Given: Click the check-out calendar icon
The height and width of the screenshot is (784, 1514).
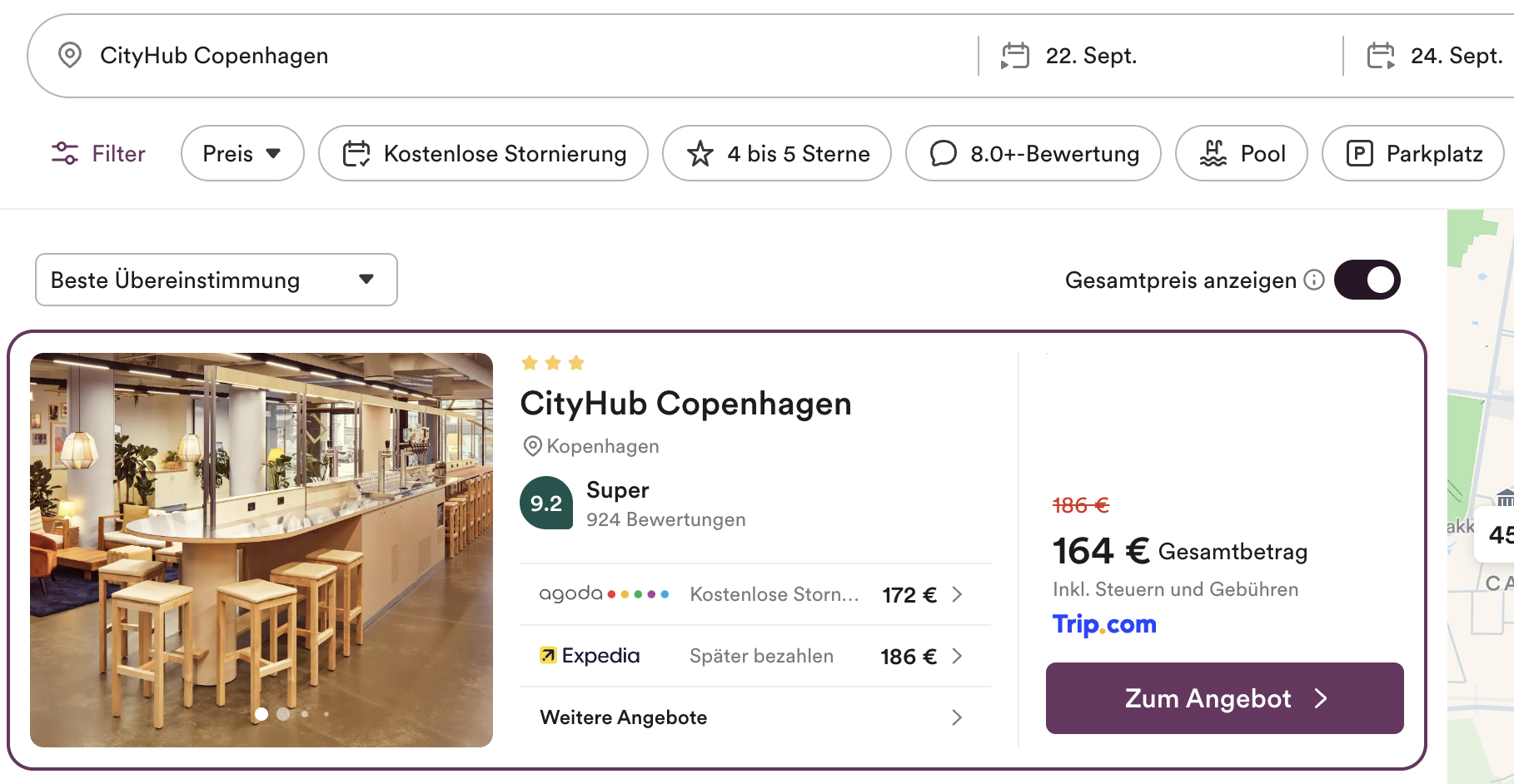Looking at the screenshot, I should [x=1381, y=56].
